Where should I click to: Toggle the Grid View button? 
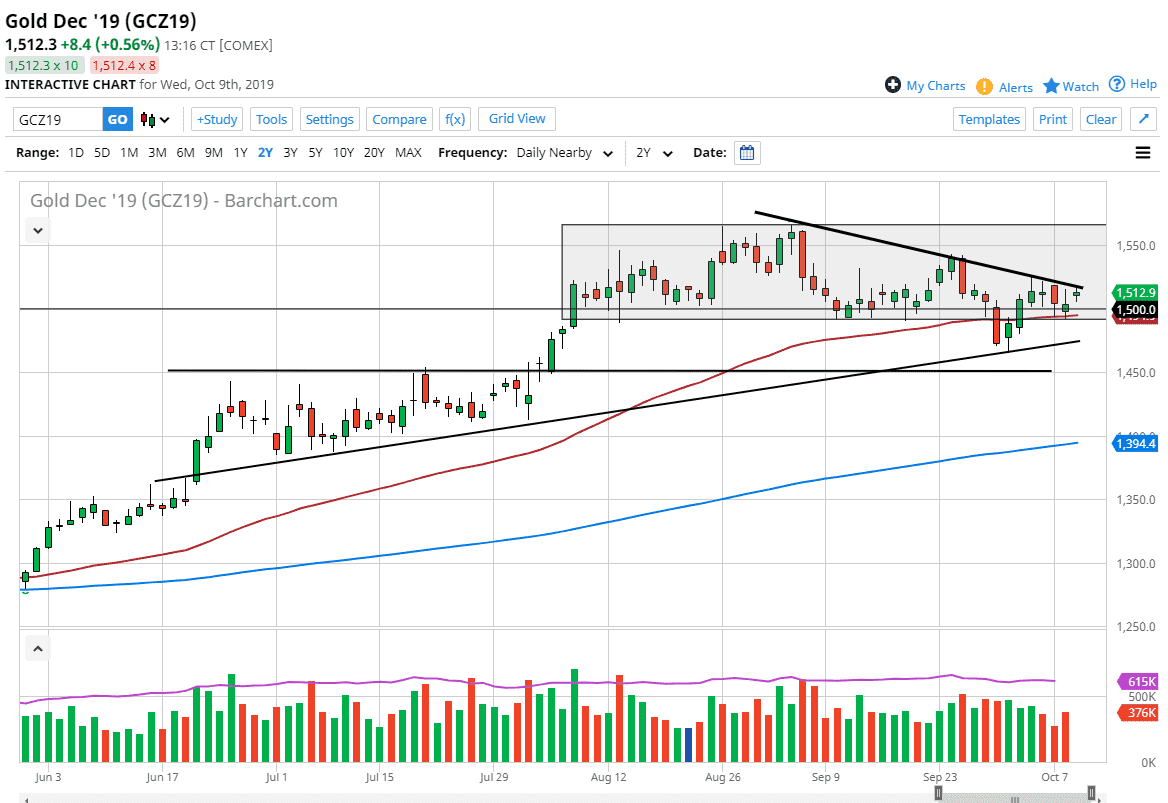click(x=517, y=119)
